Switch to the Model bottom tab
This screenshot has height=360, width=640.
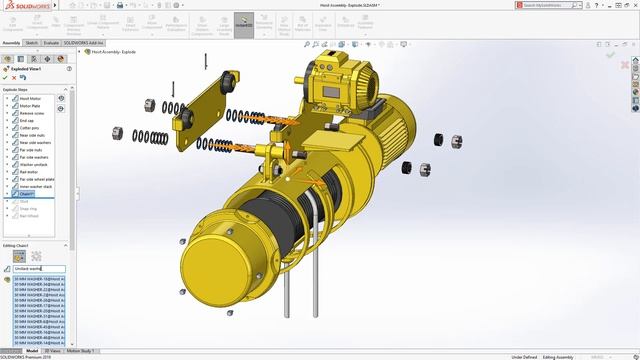(32, 351)
